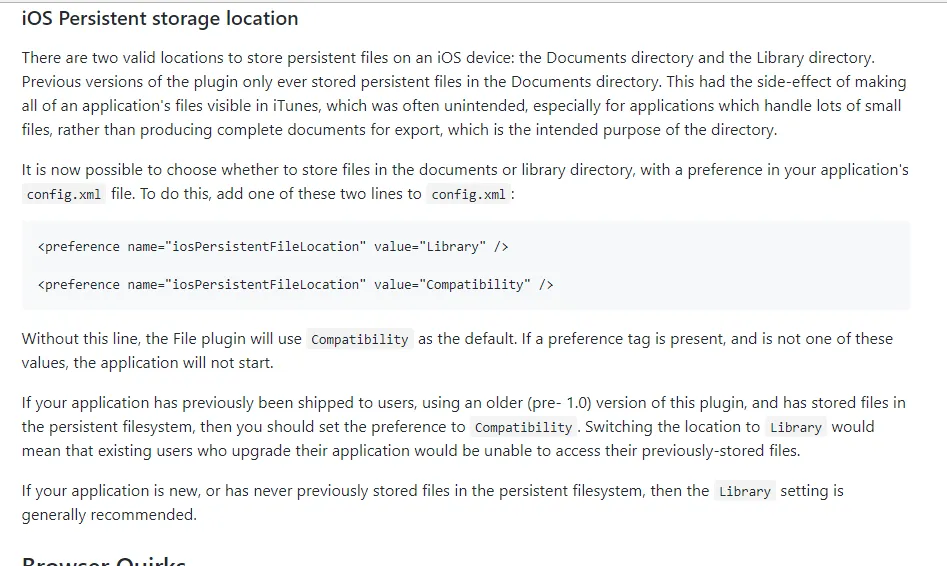This screenshot has width=947, height=566.
Task: Click 'Compatibility' code in the 'Without this line' sentence
Action: [x=359, y=340]
